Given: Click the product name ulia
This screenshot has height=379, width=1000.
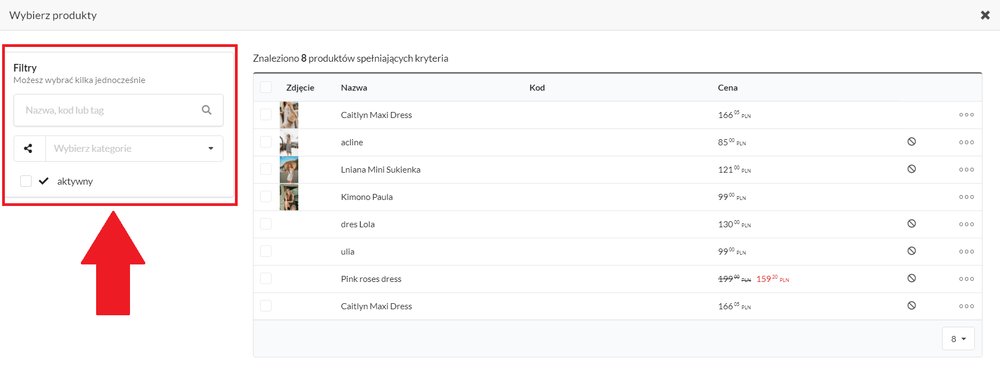Looking at the screenshot, I should point(348,251).
